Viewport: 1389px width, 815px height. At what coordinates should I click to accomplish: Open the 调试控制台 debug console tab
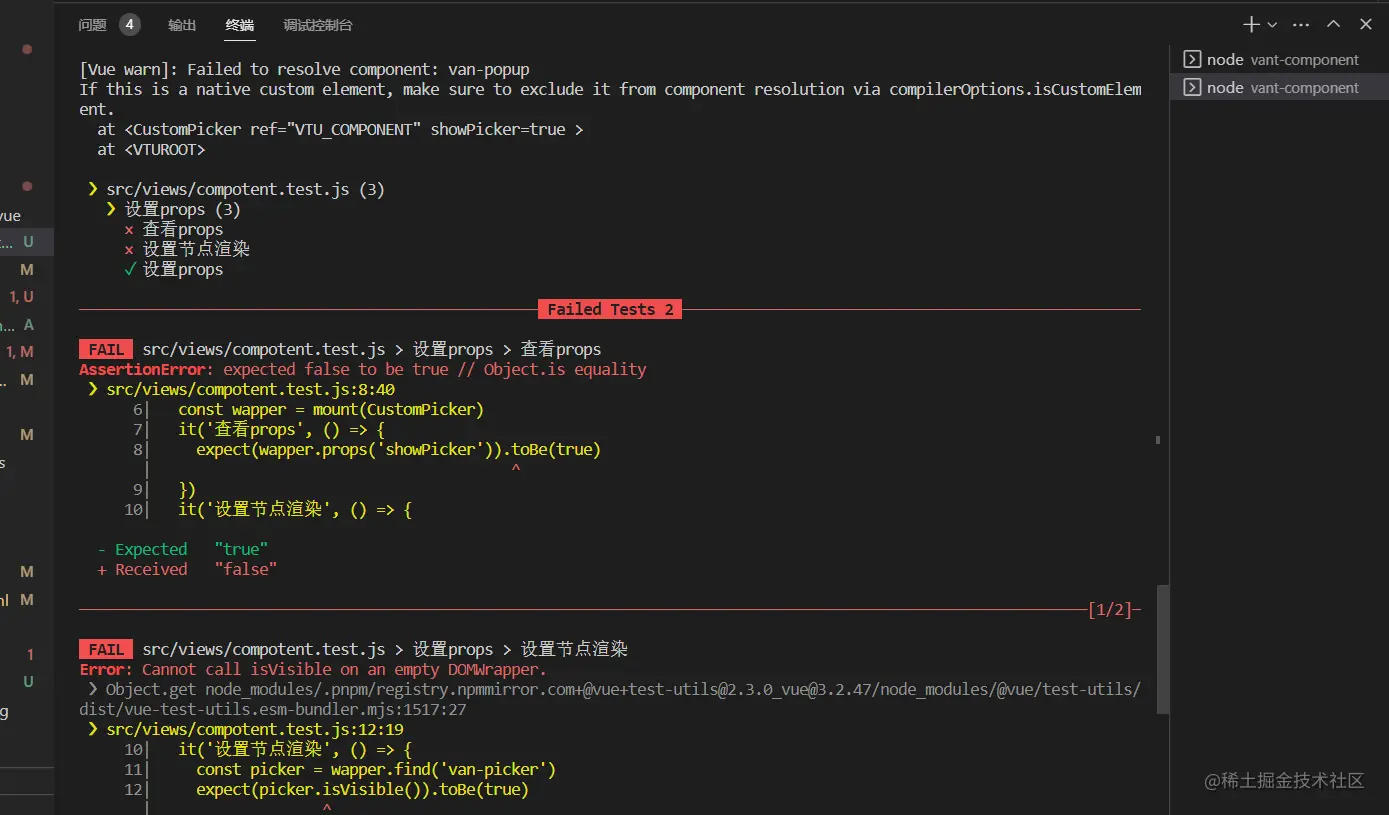[318, 25]
